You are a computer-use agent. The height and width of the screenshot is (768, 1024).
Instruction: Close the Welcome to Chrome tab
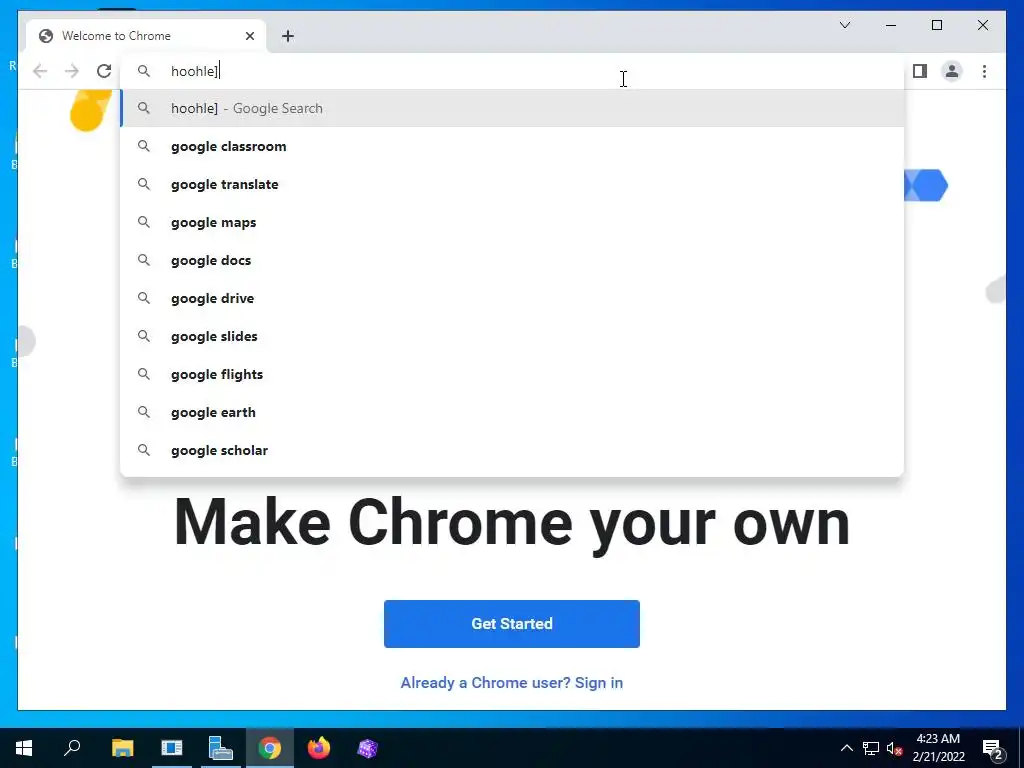point(249,36)
